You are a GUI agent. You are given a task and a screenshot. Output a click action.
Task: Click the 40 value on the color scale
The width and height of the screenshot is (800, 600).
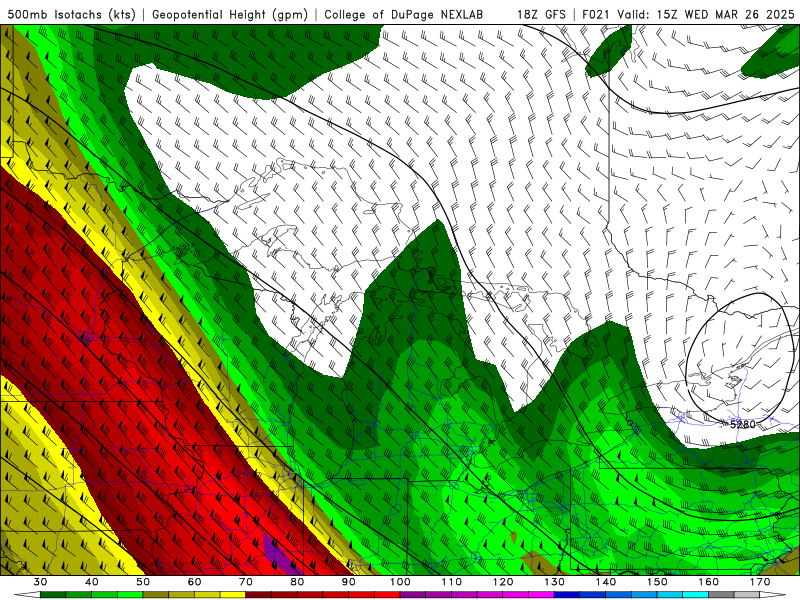click(92, 582)
